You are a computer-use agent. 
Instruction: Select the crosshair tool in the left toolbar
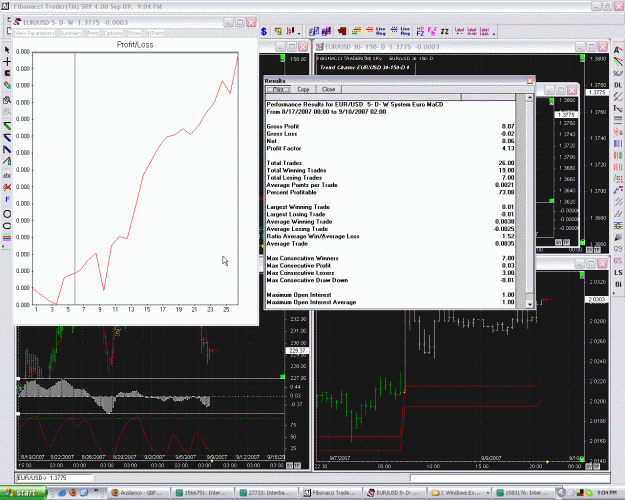tap(7, 61)
